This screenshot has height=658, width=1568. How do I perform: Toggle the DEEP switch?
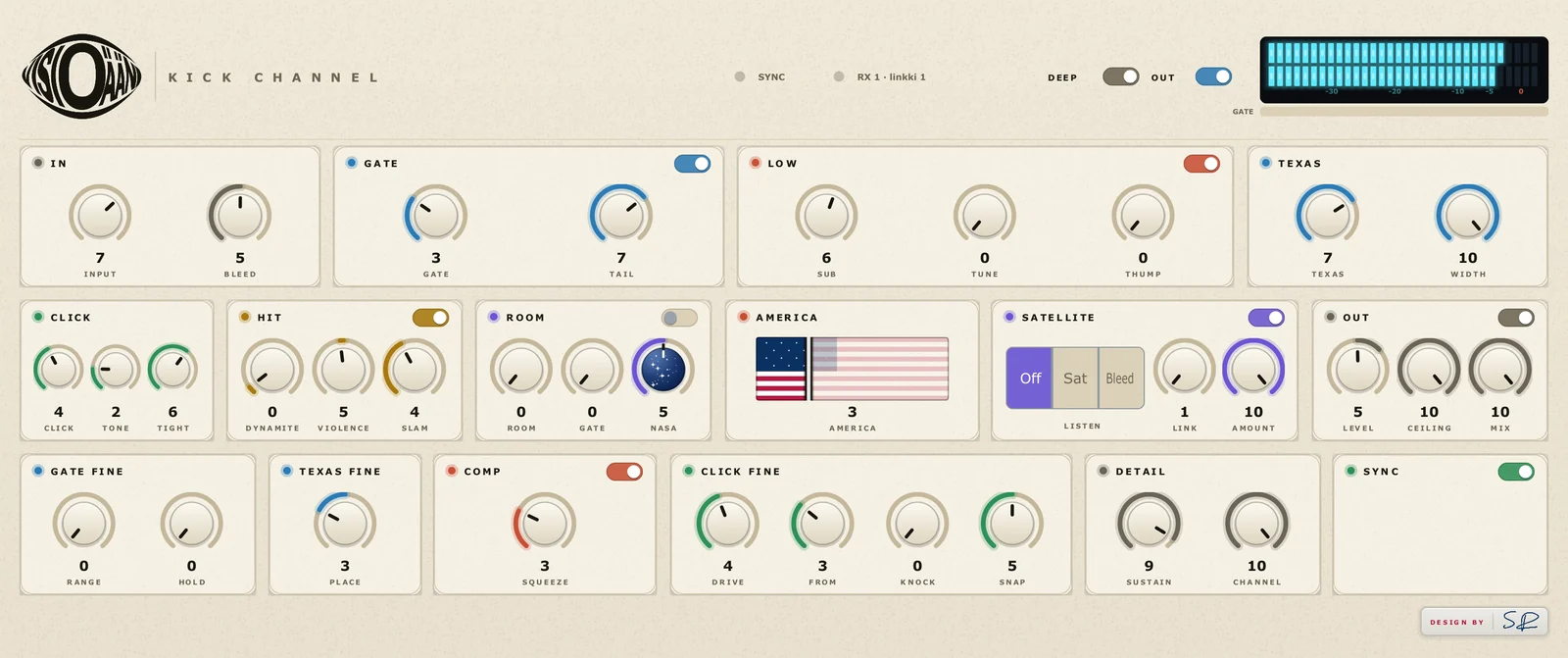[x=1120, y=76]
